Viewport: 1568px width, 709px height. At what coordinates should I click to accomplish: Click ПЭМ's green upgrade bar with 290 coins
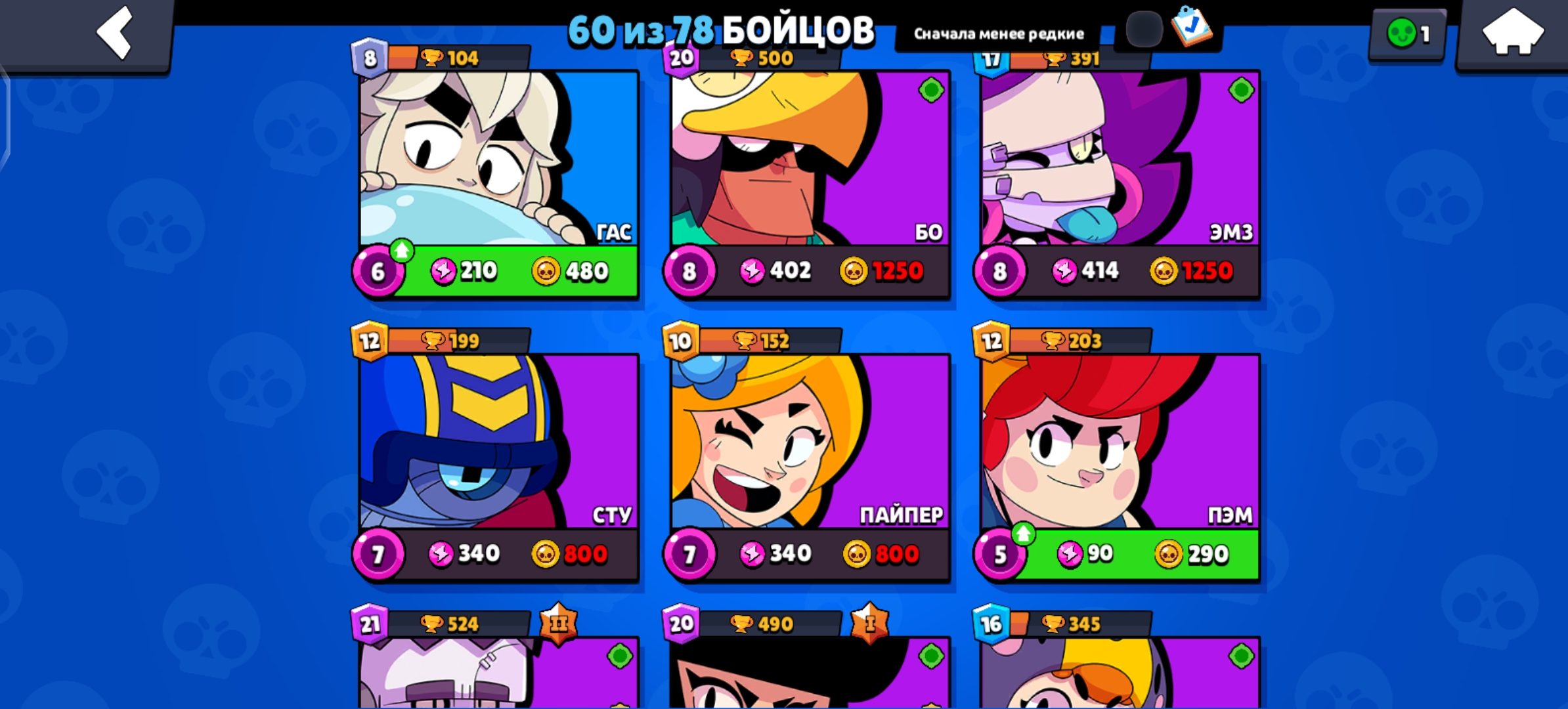(1136, 554)
